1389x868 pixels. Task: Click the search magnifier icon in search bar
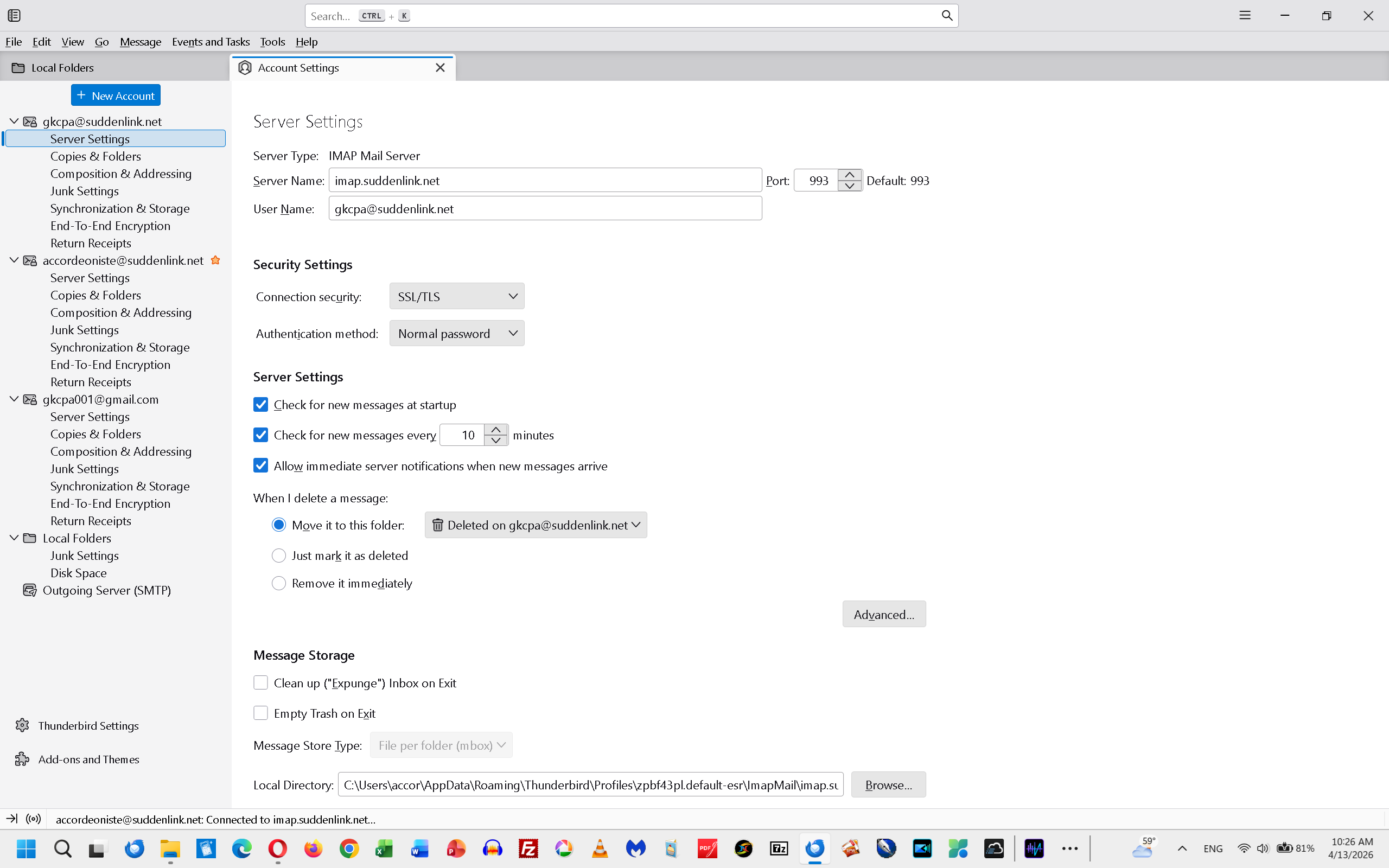pyautogui.click(x=946, y=16)
